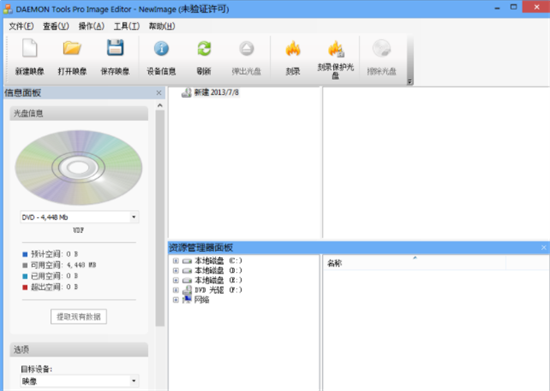The height and width of the screenshot is (391, 550).
Task: Open the 文件(F) menu
Action: pos(21,26)
